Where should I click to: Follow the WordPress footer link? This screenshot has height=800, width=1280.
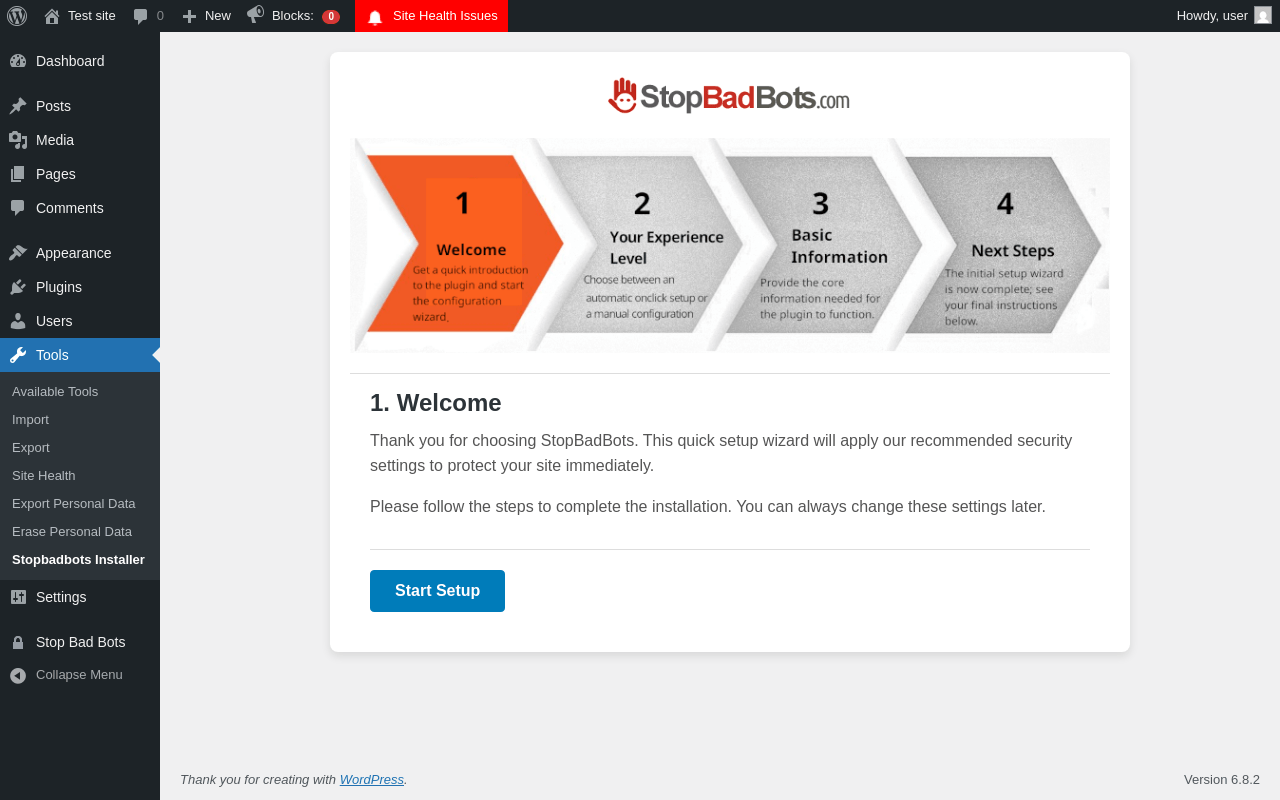(x=372, y=779)
